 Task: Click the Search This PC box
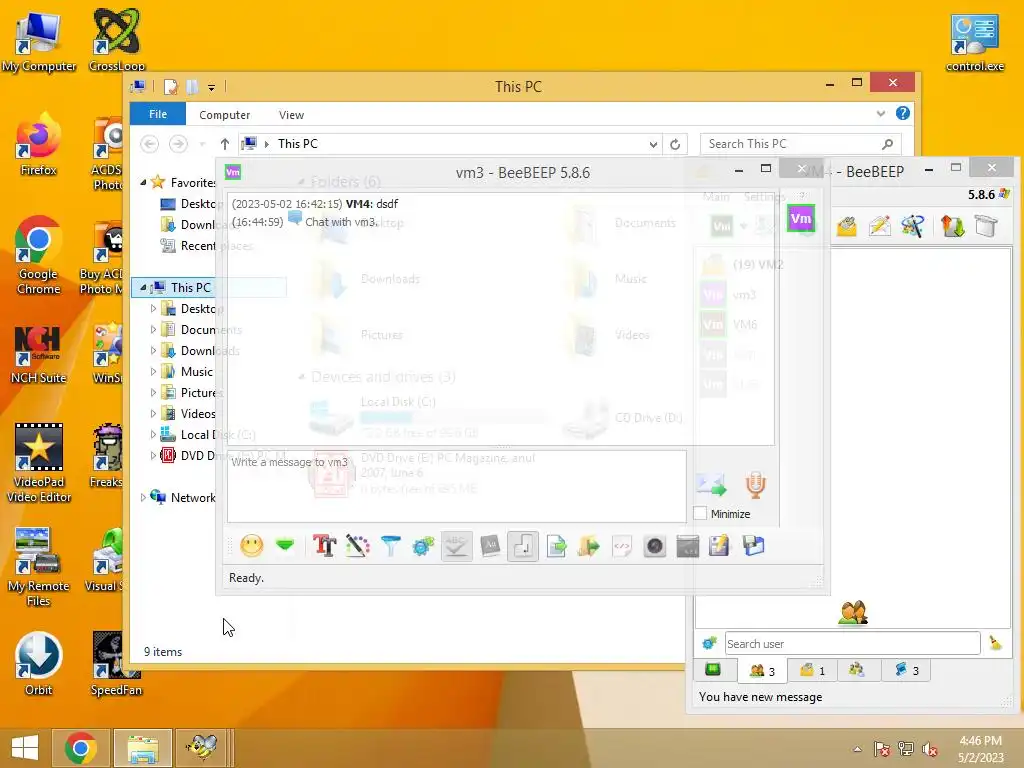coord(801,144)
